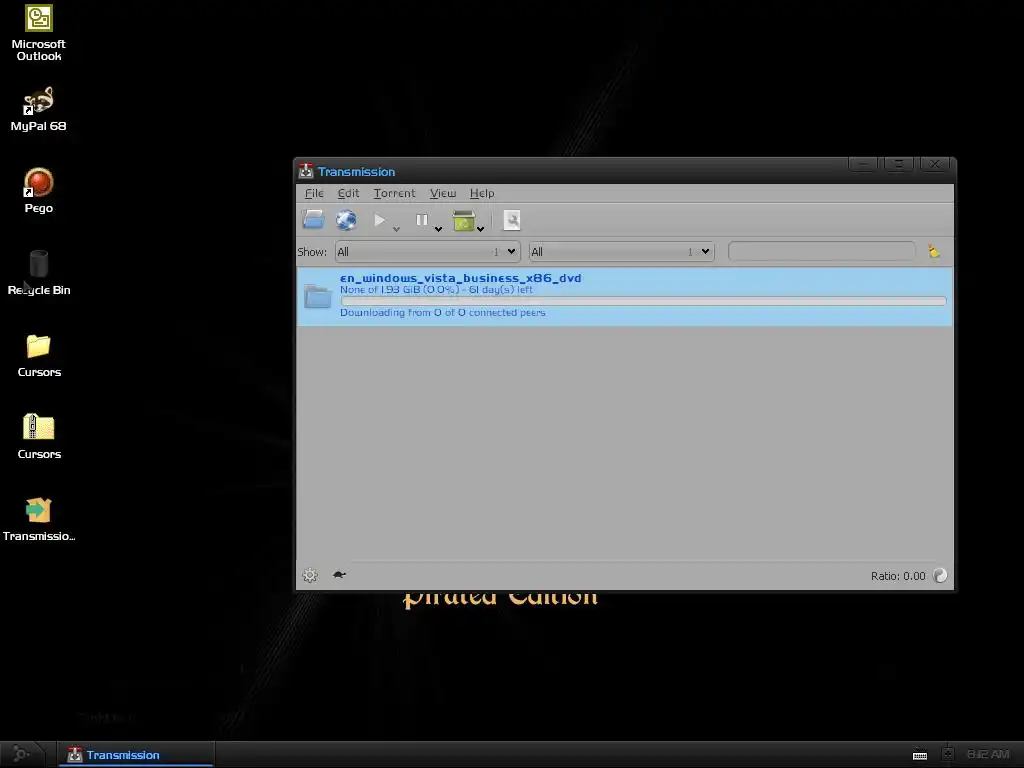
Task: Click the network tray icon beside clock
Action: point(948,755)
